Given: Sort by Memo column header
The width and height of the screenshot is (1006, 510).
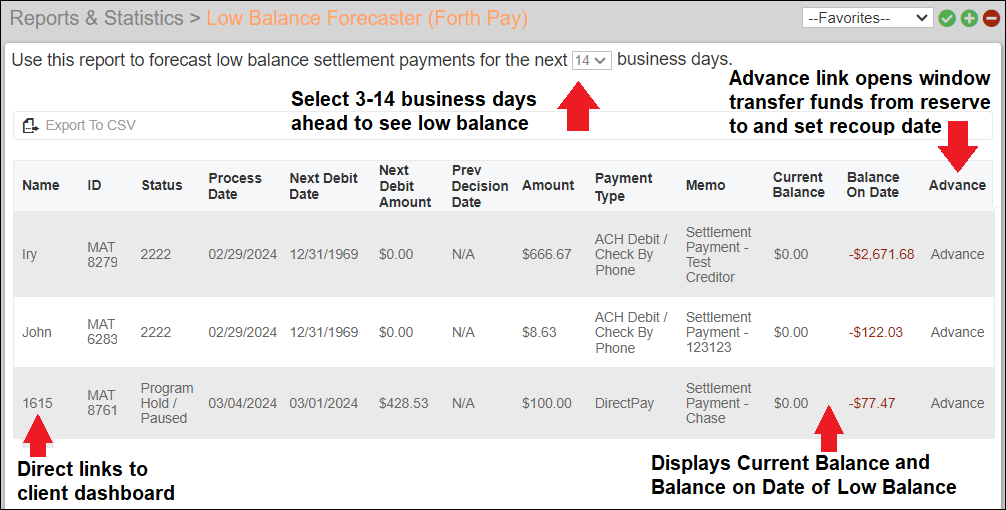Looking at the screenshot, I should 705,185.
